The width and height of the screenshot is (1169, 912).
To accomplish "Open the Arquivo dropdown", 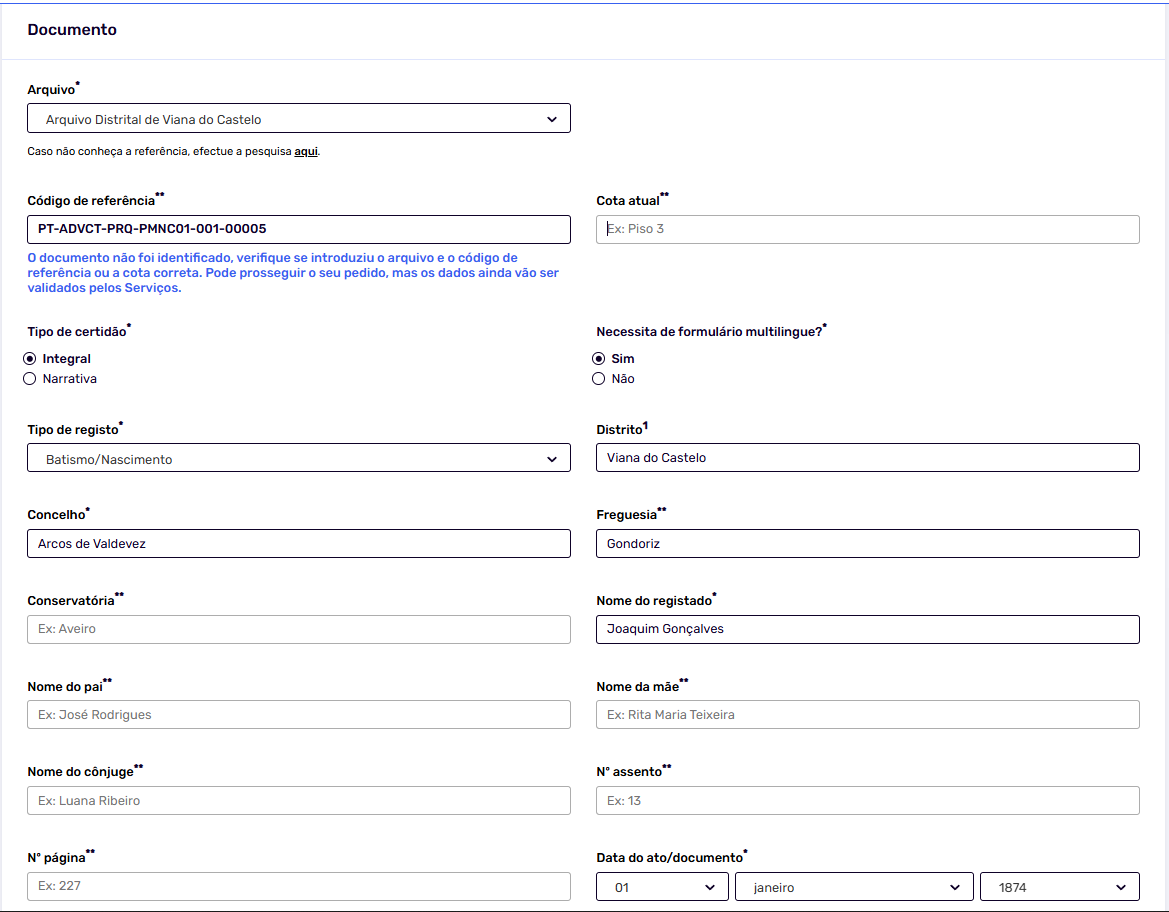I will point(298,119).
